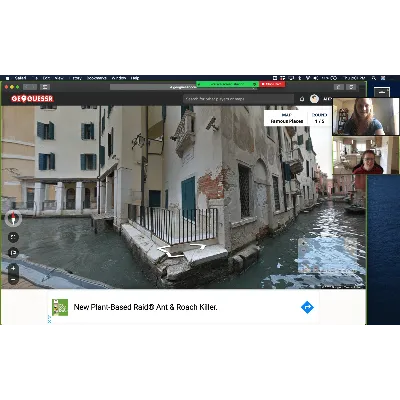400x400 pixels.
Task: Open the guess mini-map over the canal
Action: [328, 255]
